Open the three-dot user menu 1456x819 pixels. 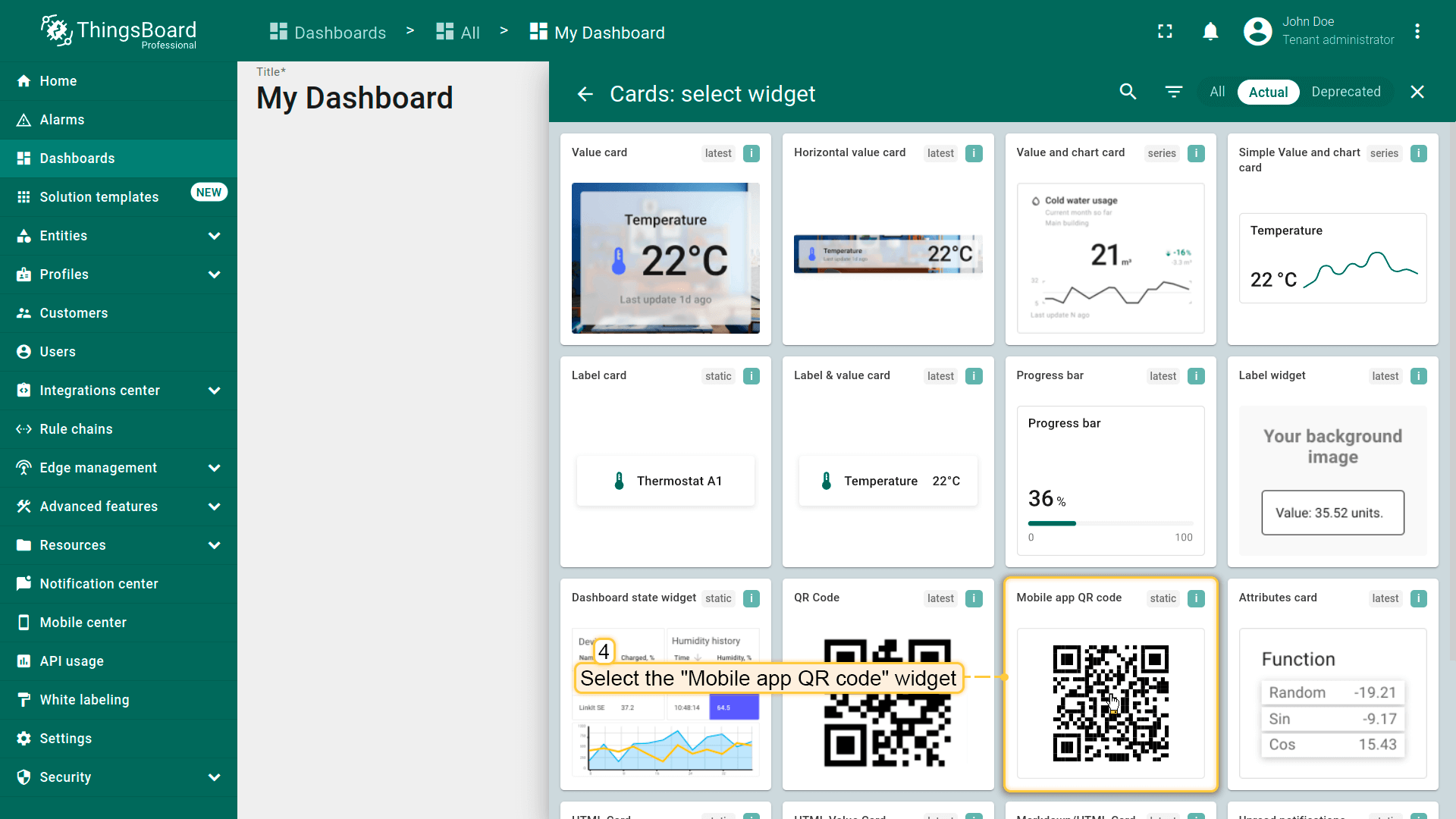click(1417, 31)
